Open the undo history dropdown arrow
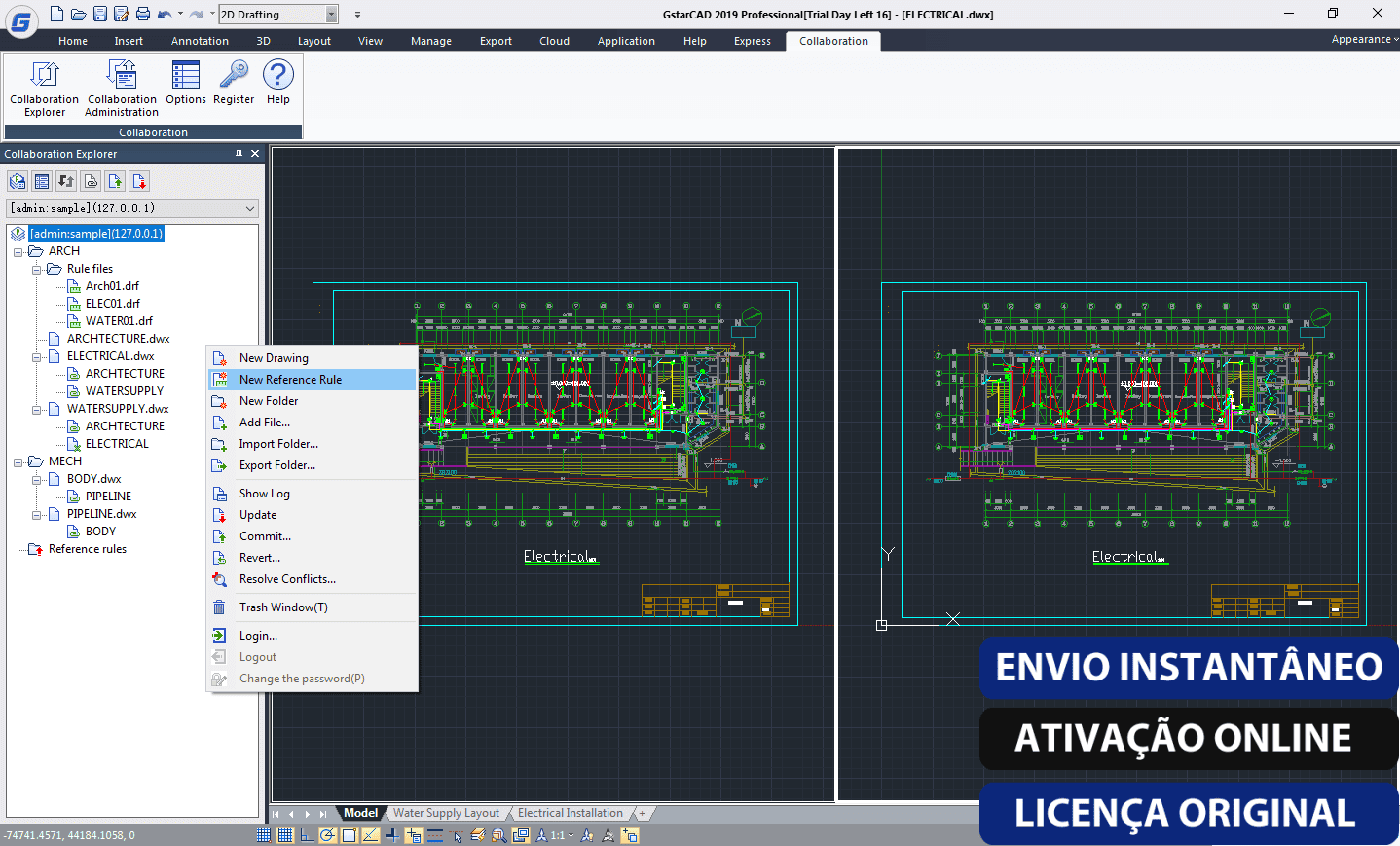Image resolution: width=1400 pixels, height=846 pixels. (x=180, y=14)
